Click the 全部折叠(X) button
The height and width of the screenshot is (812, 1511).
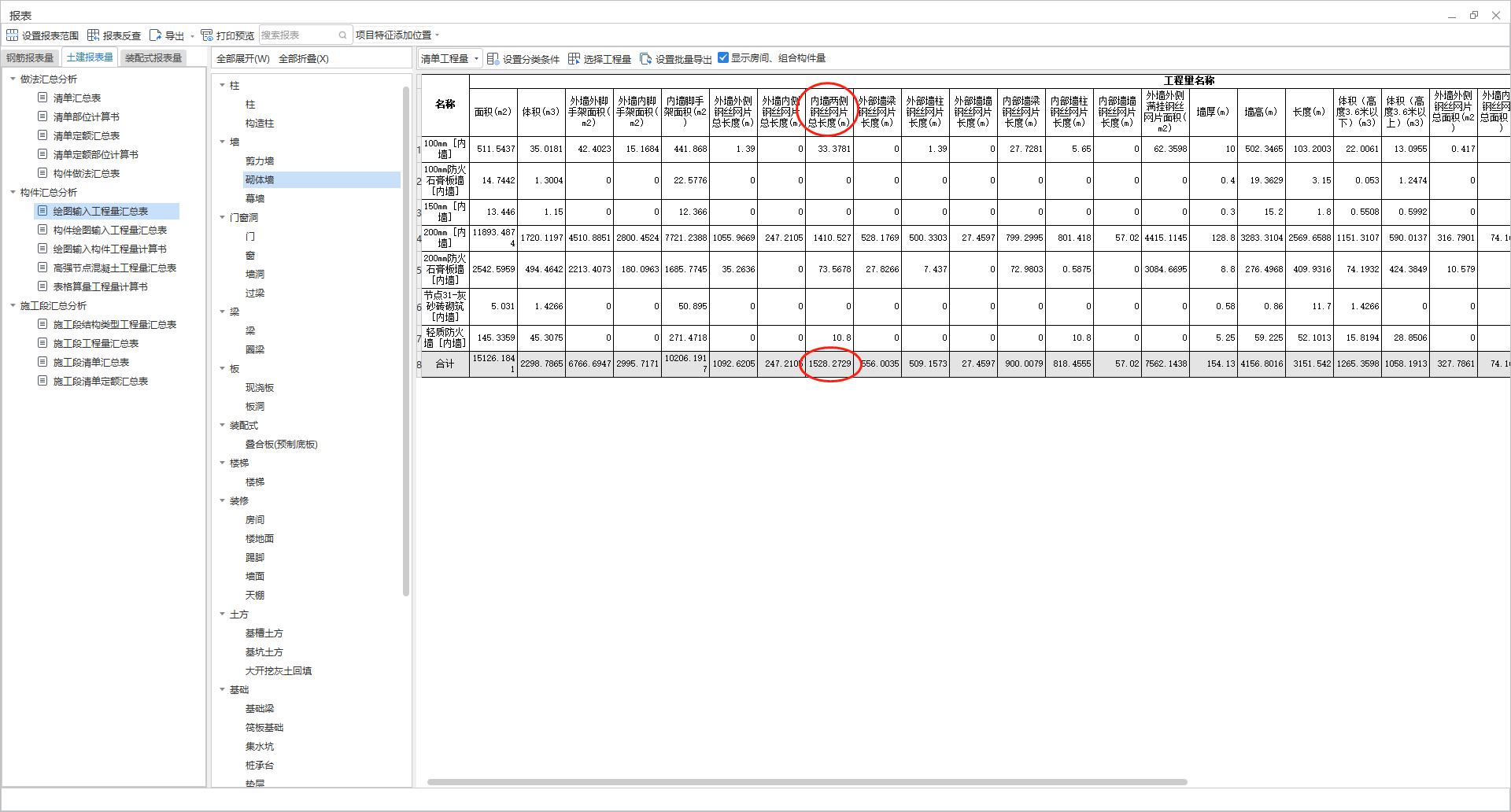pos(304,59)
